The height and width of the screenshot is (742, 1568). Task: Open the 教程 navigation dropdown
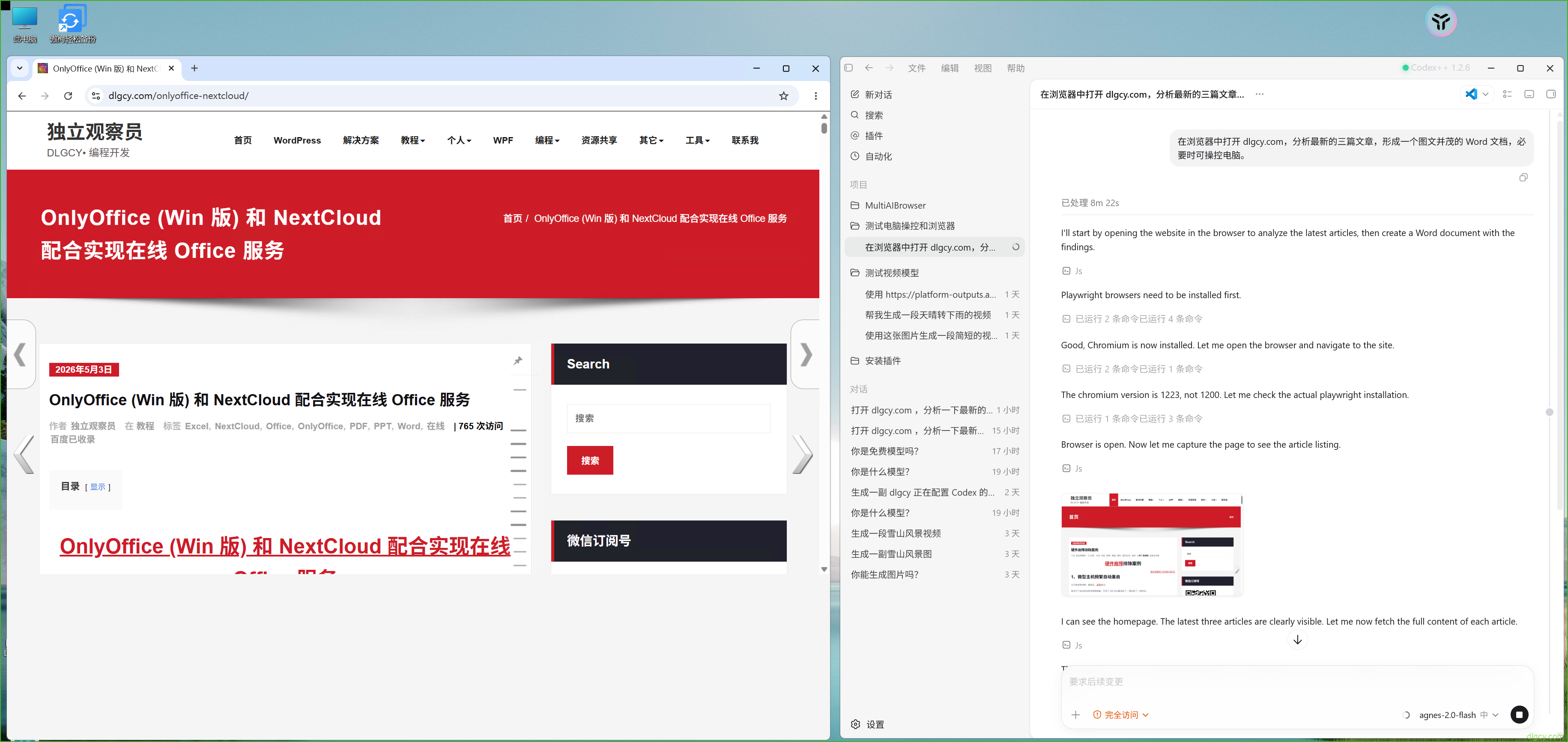(x=413, y=141)
